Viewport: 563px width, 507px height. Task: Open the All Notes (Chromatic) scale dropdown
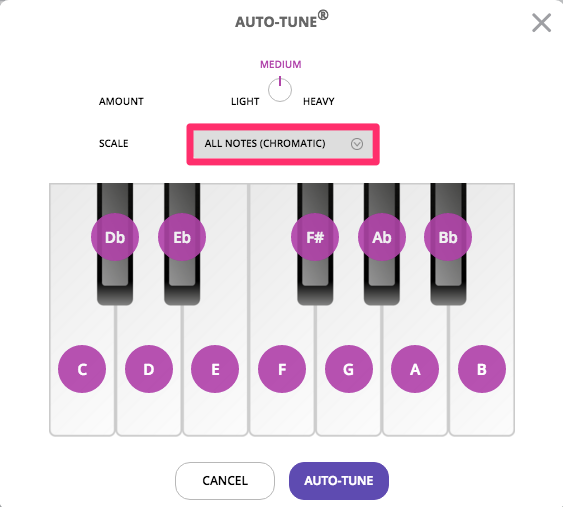tap(283, 144)
